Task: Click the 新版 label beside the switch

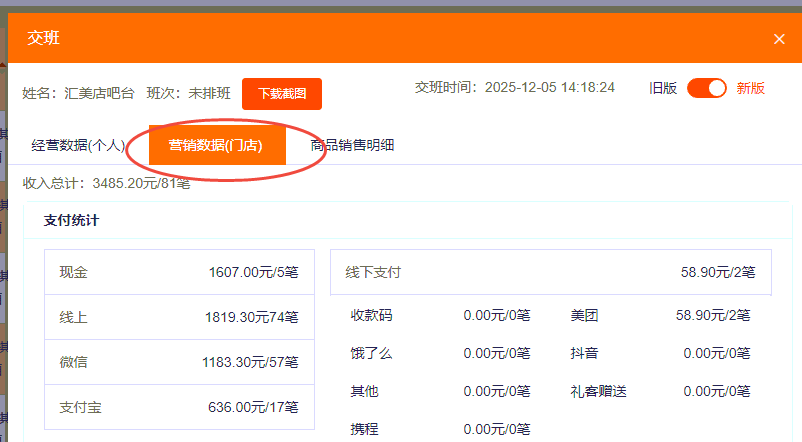Action: click(x=751, y=88)
